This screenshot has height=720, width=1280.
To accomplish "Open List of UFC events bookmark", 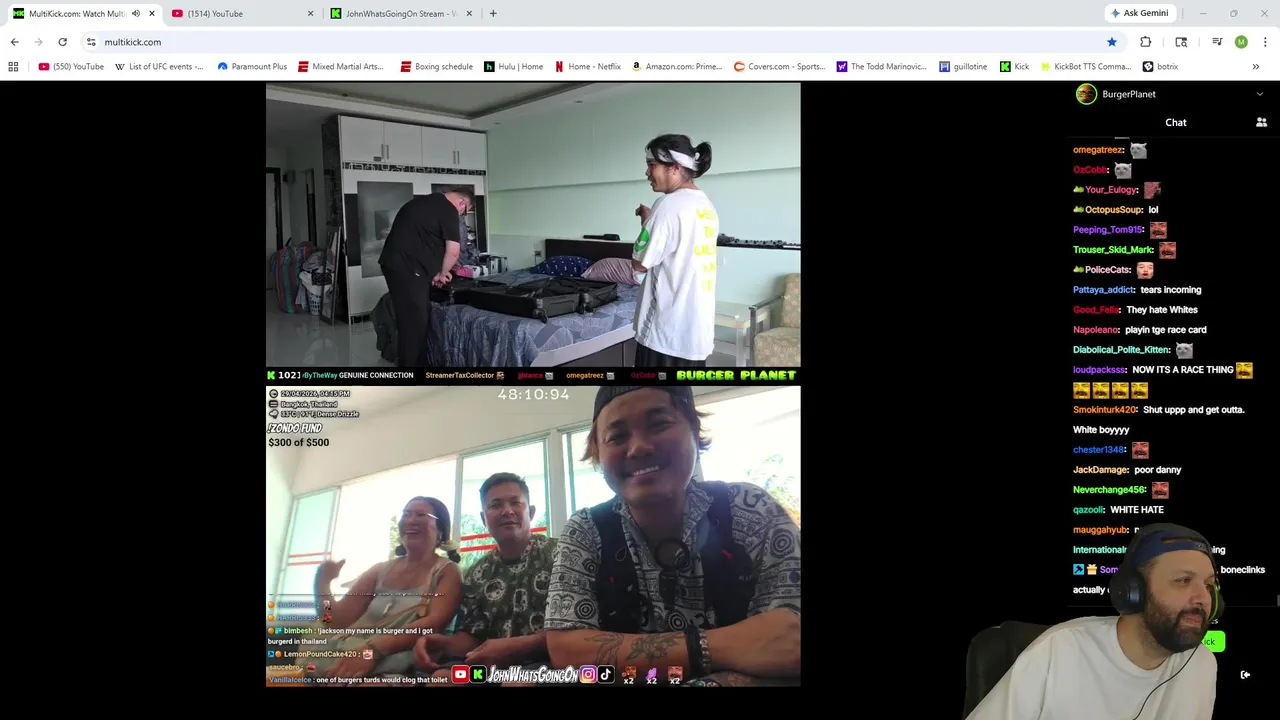I will [159, 67].
